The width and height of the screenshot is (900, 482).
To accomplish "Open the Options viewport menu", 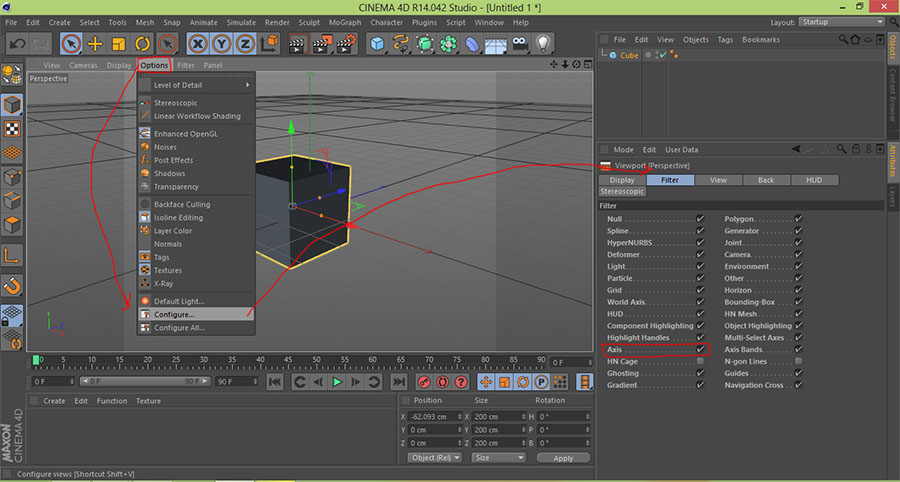I will coord(154,65).
